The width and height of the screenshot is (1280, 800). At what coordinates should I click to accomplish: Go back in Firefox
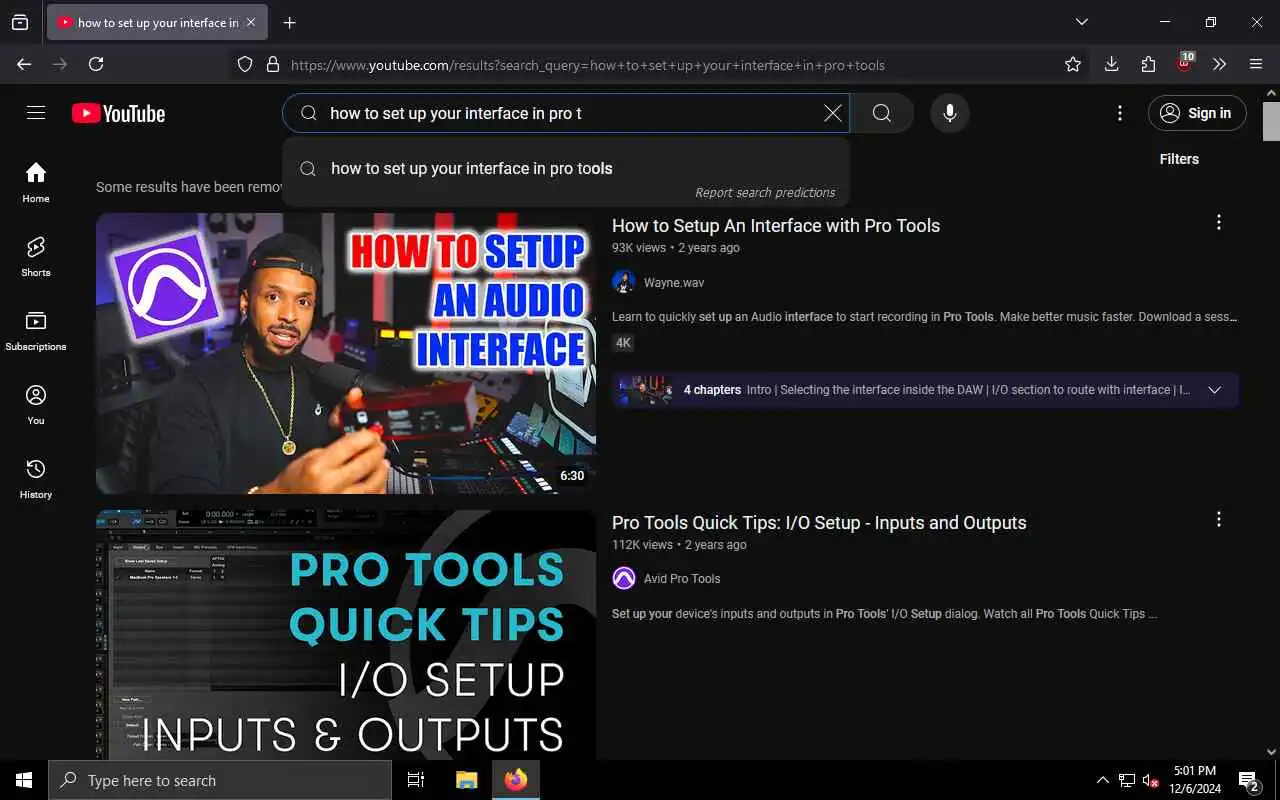[x=24, y=64]
